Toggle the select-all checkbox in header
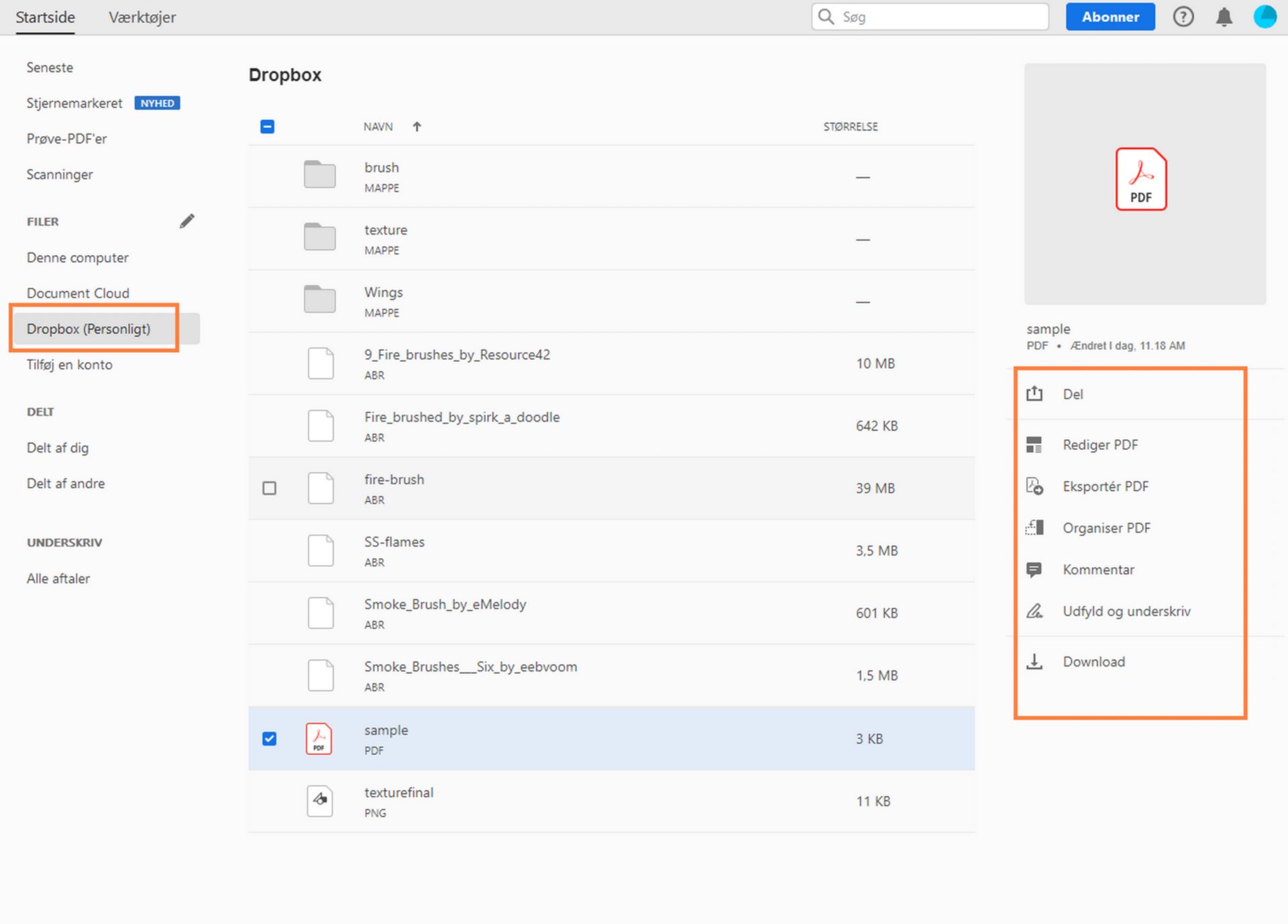This screenshot has height=924, width=1288. [267, 126]
